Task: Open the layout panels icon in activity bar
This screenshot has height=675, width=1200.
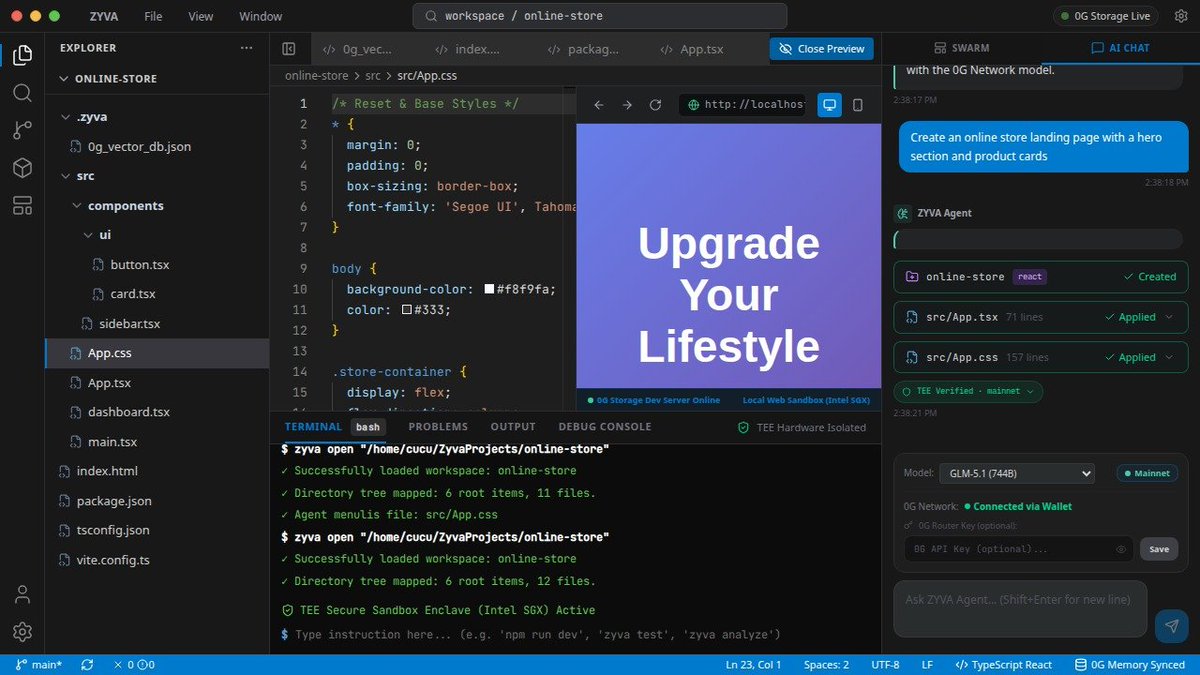Action: 22,205
